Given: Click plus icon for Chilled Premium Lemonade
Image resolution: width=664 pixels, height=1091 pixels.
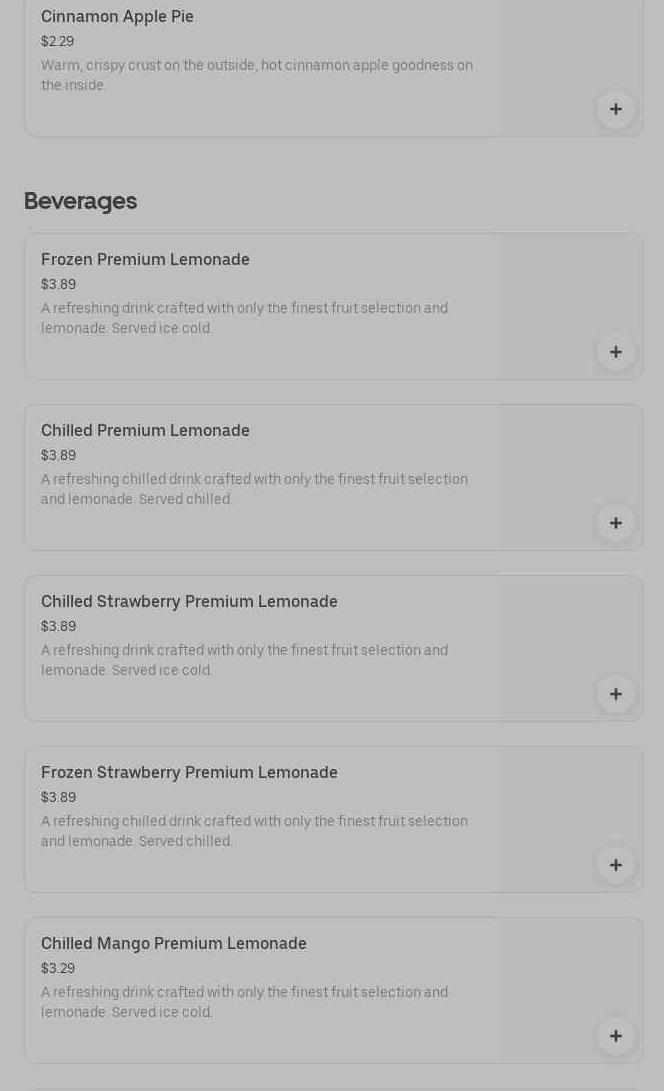Looking at the screenshot, I should pyautogui.click(x=615, y=523).
